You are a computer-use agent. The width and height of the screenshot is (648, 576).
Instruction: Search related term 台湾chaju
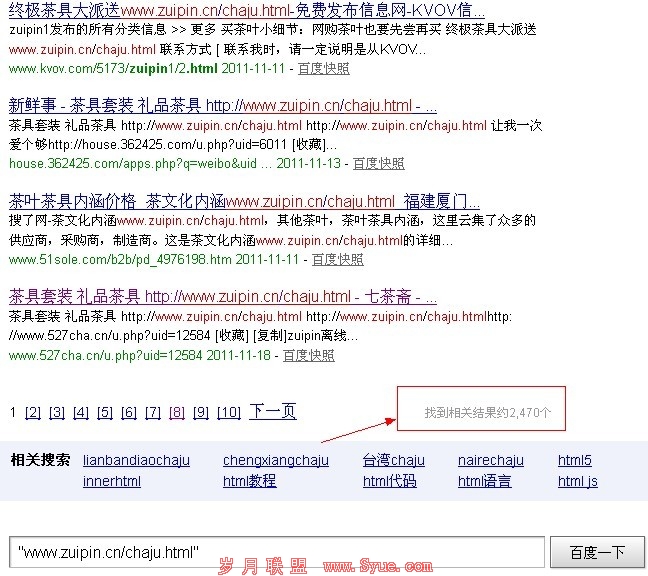[x=394, y=460]
